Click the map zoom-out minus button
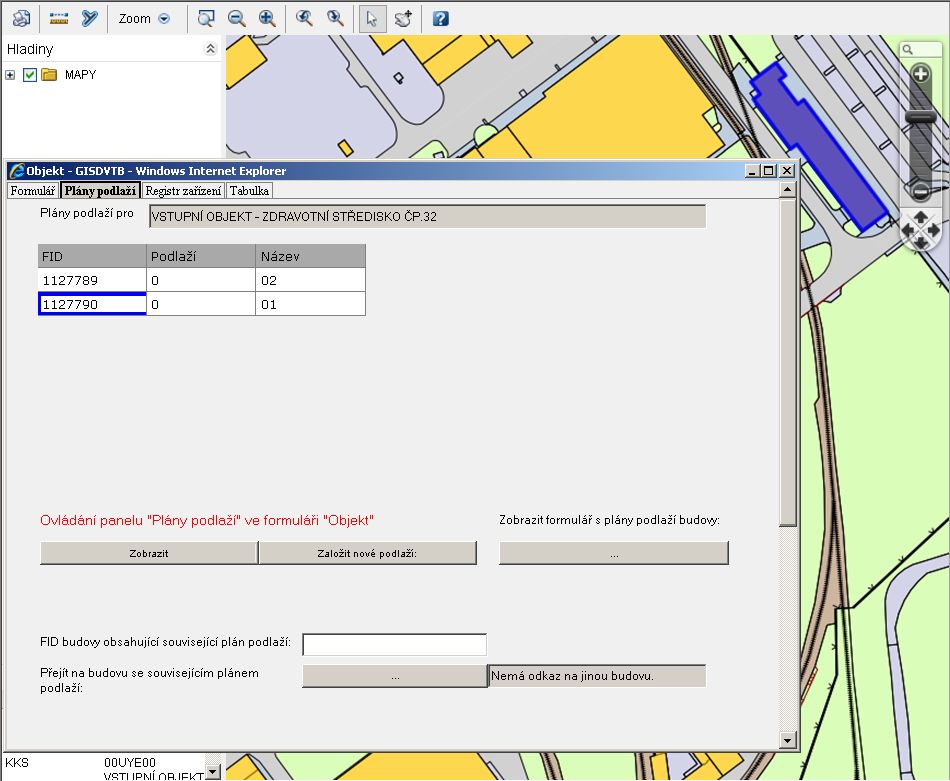950x781 pixels. point(921,192)
